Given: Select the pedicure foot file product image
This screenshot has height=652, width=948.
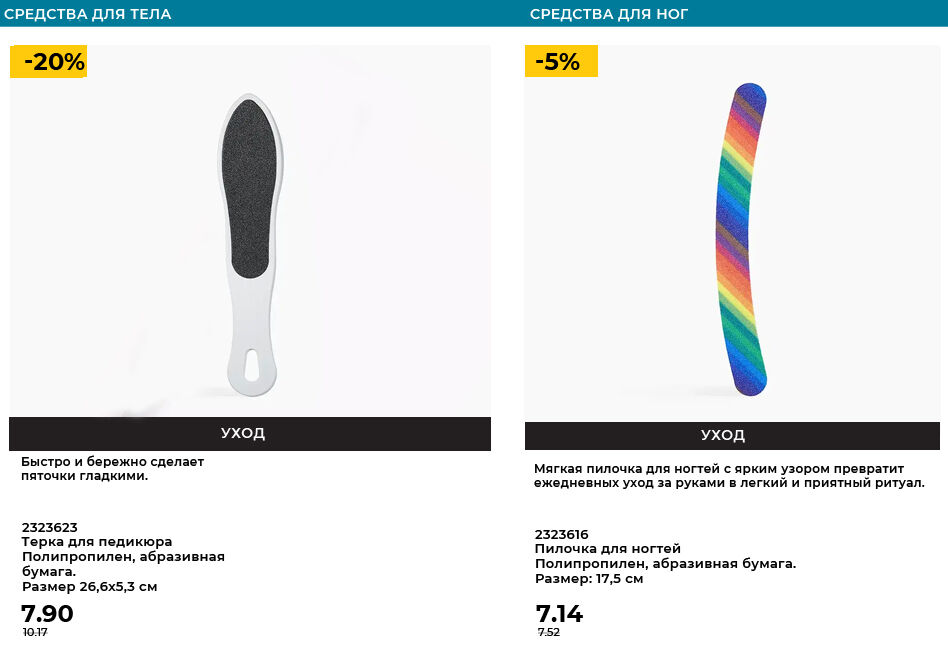Looking at the screenshot, I should pyautogui.click(x=248, y=240).
